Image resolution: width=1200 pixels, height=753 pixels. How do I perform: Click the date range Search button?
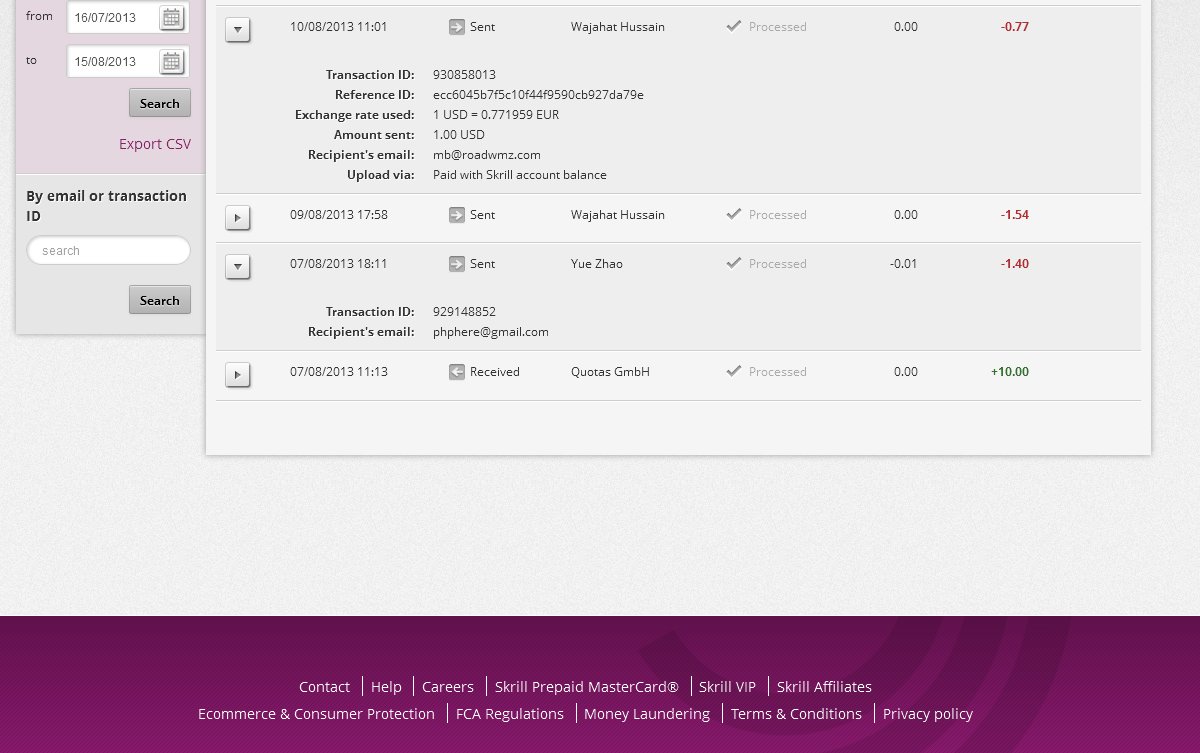pyautogui.click(x=159, y=103)
